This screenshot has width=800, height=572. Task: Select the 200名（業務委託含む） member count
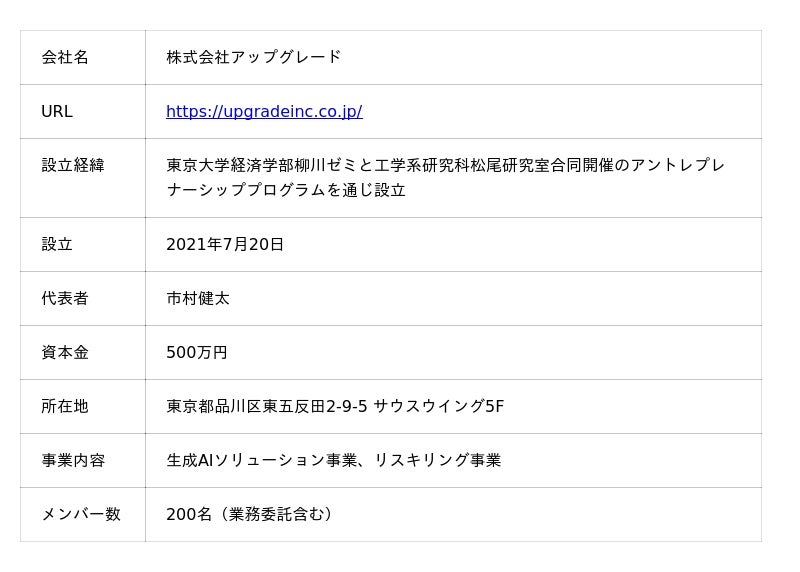click(249, 515)
